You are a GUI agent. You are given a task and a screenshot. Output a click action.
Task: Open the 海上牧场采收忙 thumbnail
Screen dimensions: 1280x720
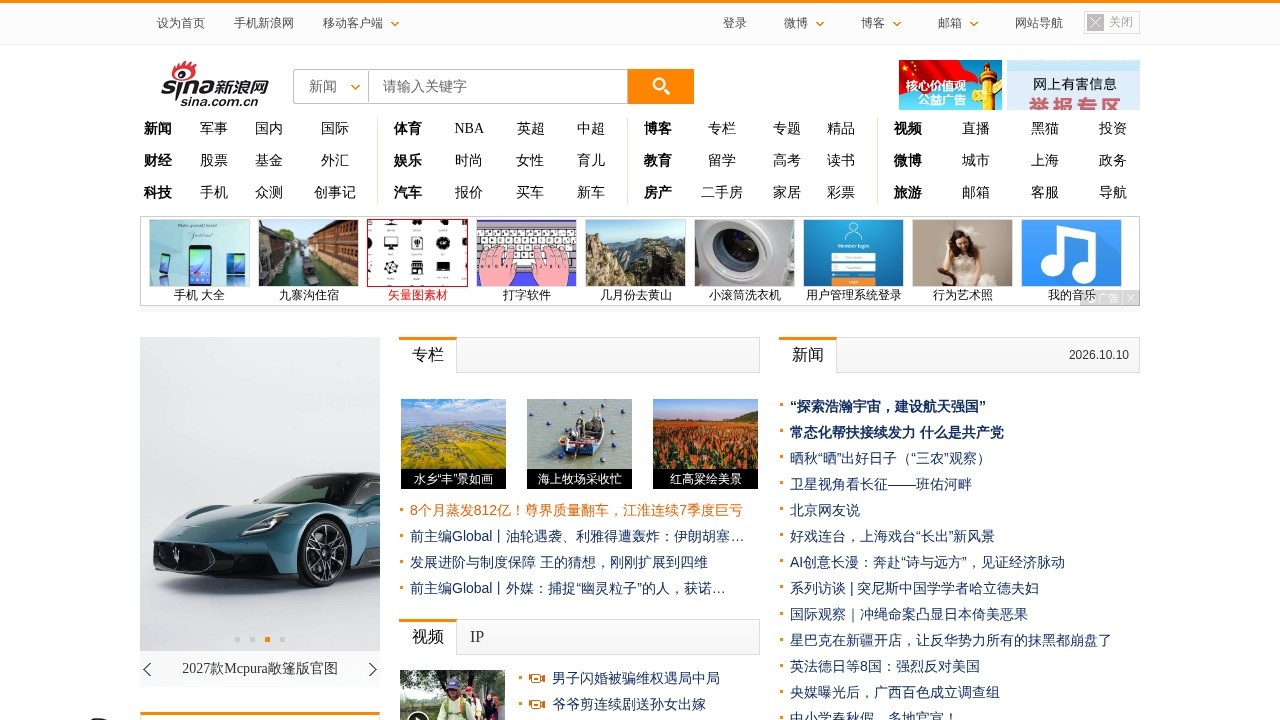(x=580, y=444)
